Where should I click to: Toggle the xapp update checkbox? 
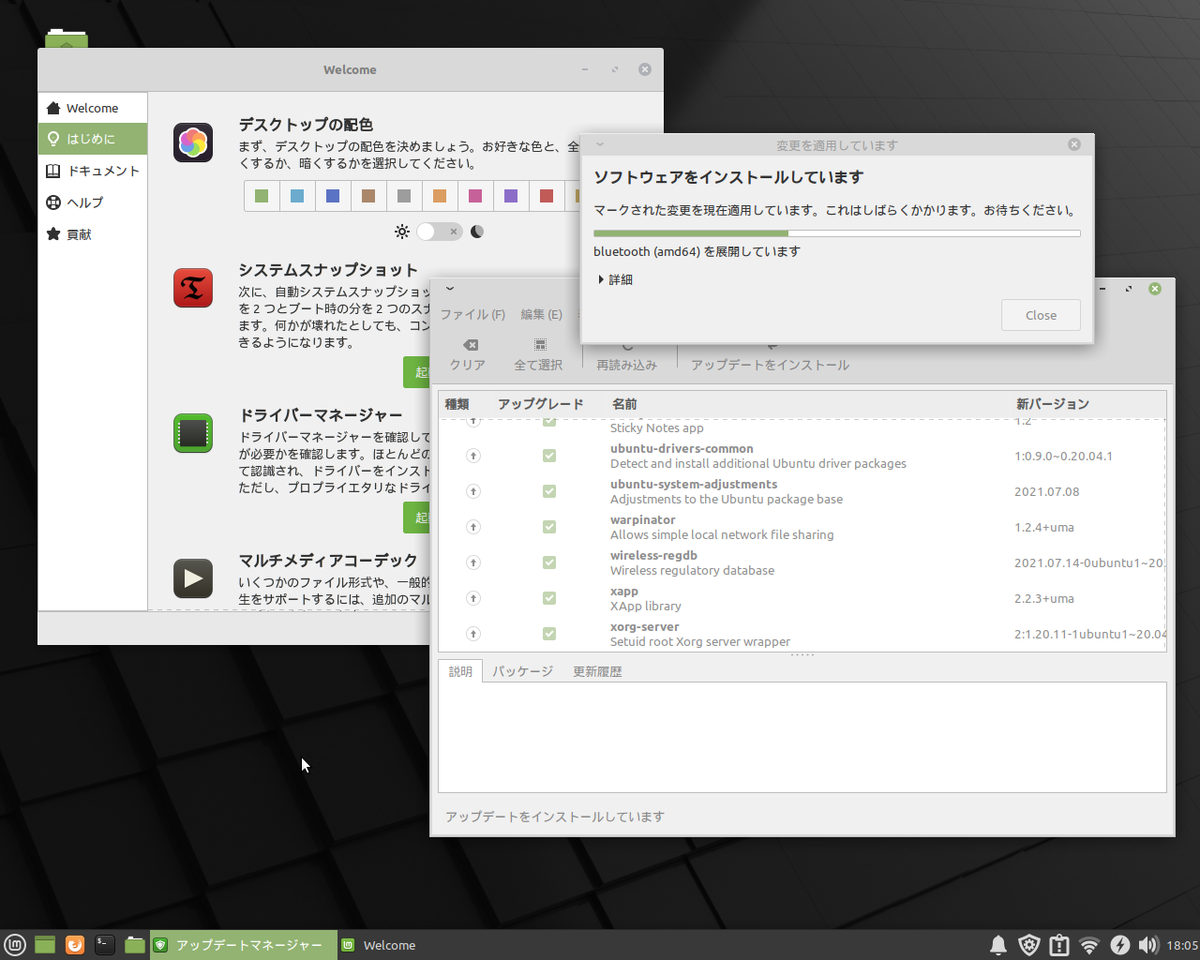[549, 597]
